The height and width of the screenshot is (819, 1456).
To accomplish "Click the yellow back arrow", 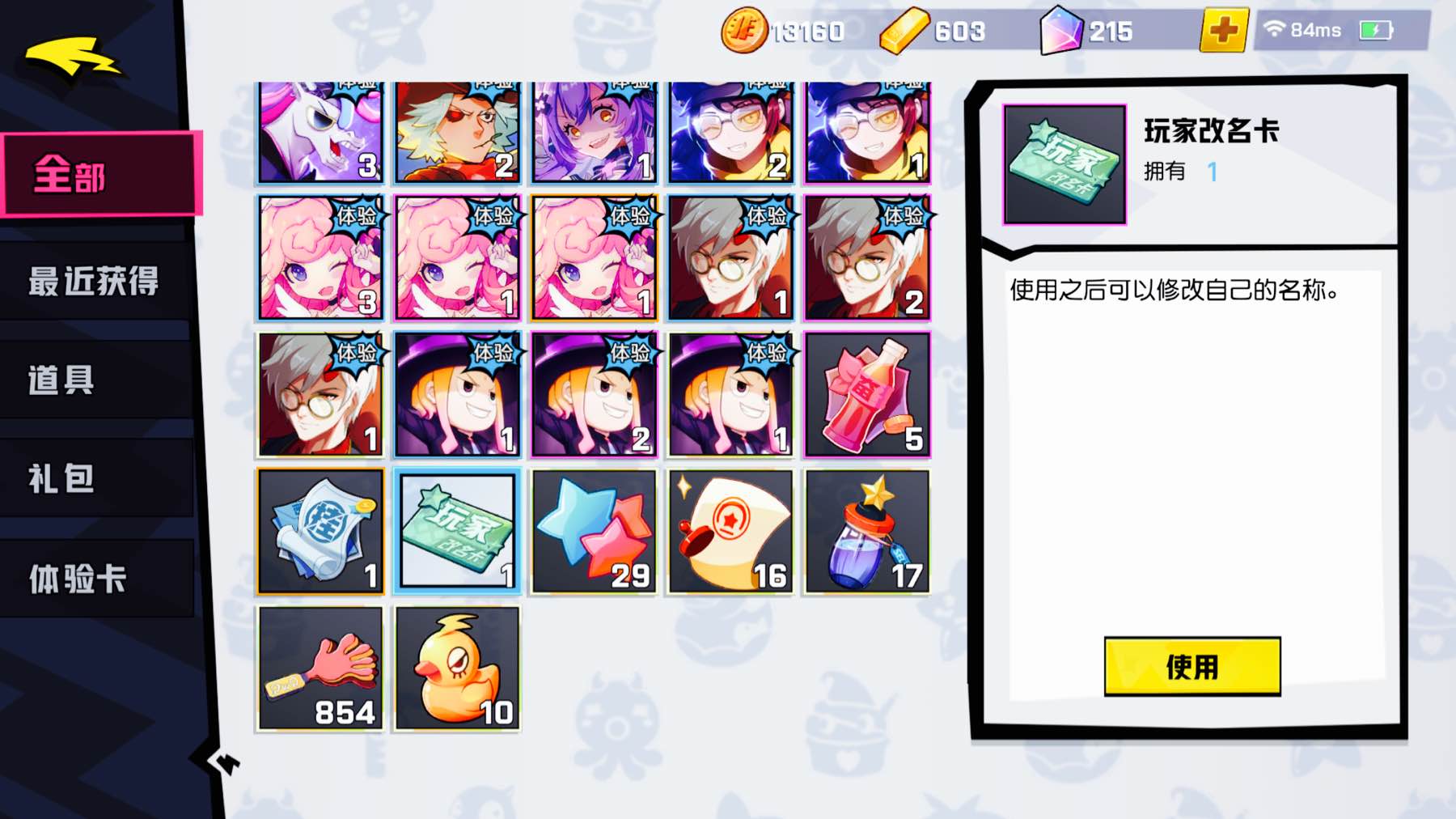I will point(72,57).
